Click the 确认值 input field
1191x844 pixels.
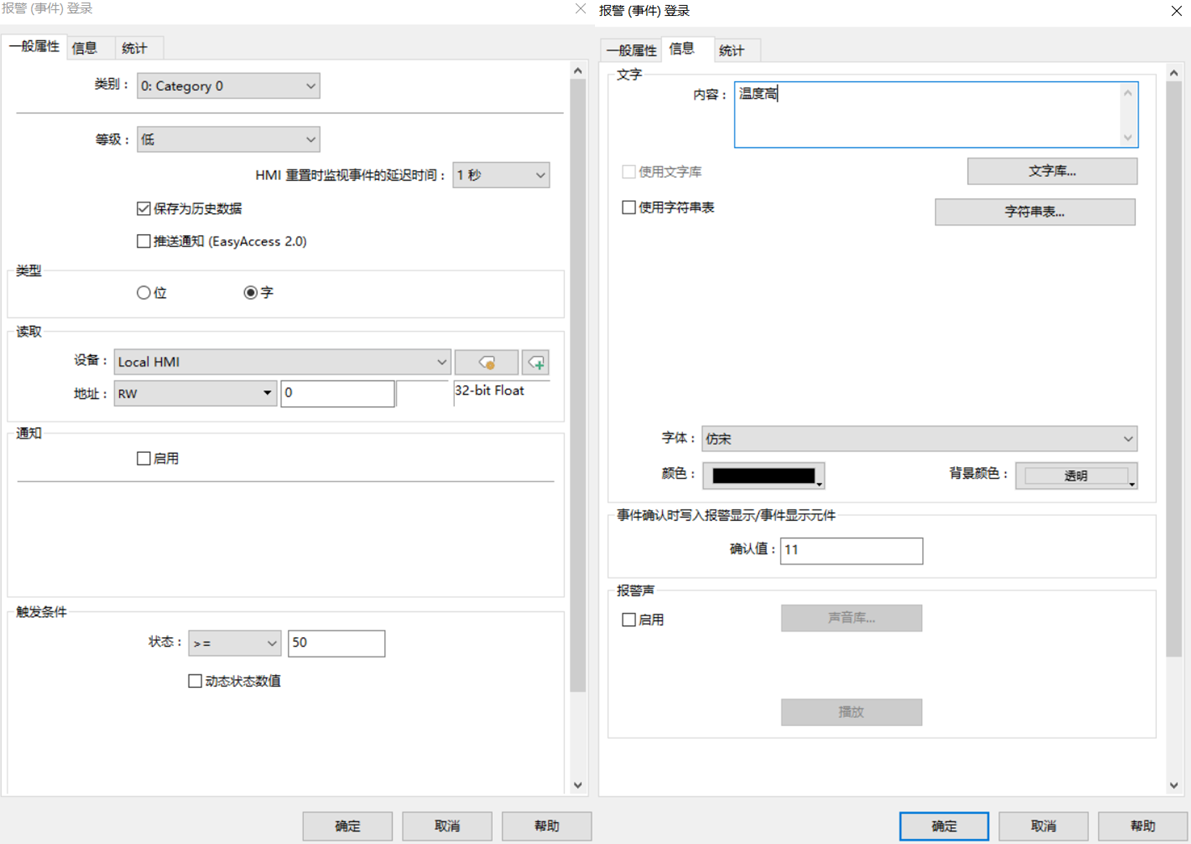(851, 550)
